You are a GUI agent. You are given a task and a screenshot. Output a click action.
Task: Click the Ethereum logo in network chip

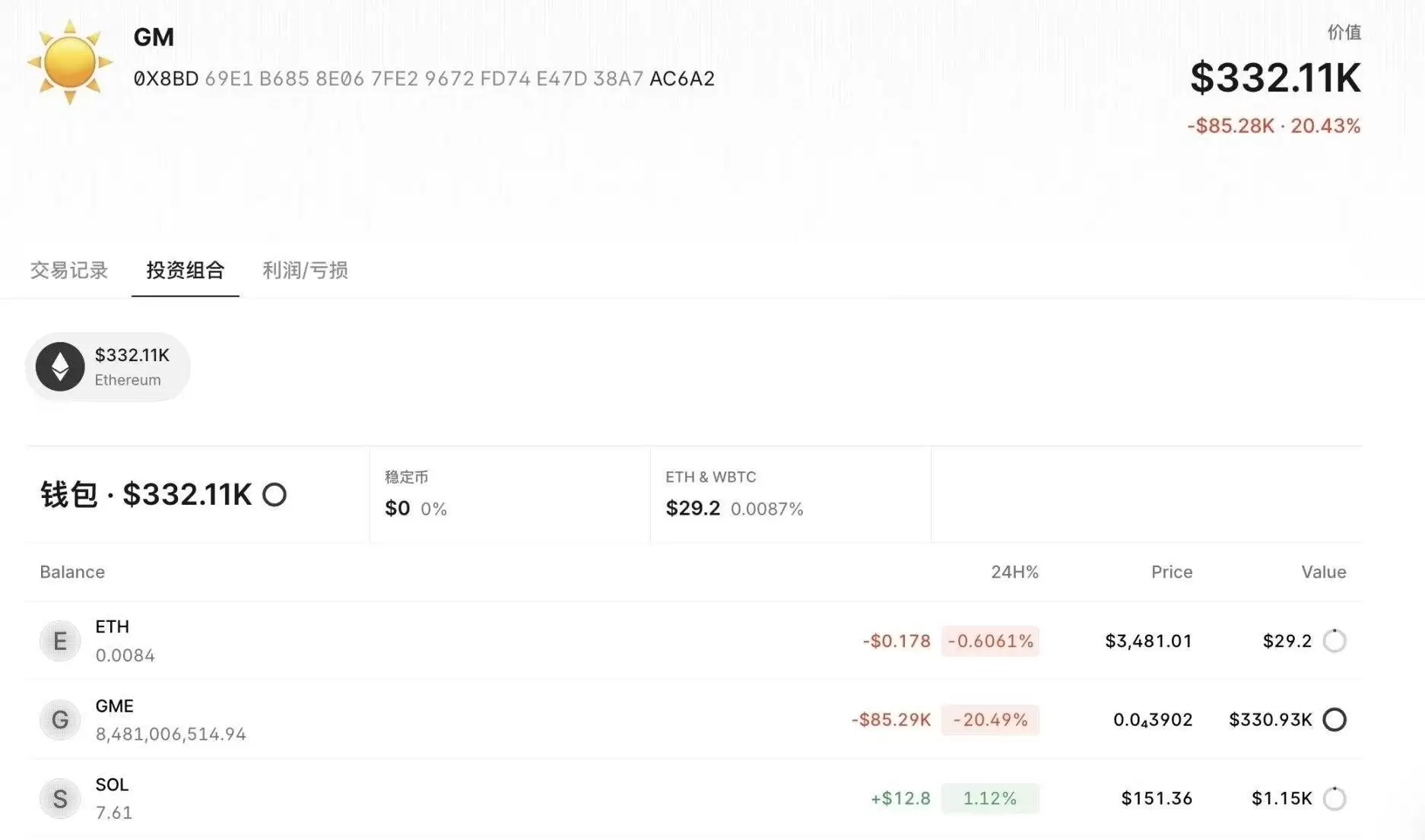click(60, 366)
